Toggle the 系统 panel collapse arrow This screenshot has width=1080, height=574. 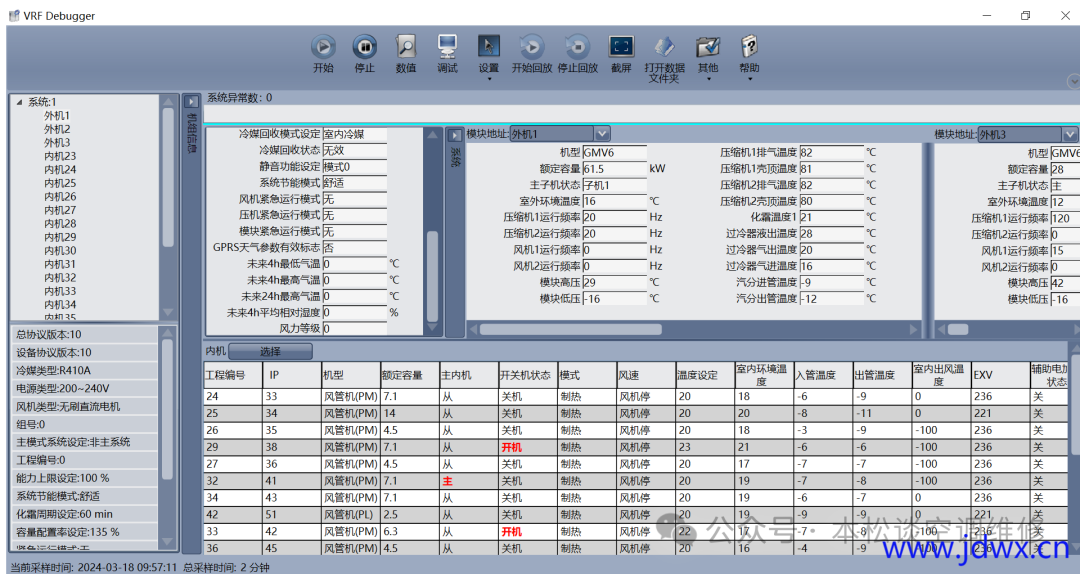click(455, 135)
